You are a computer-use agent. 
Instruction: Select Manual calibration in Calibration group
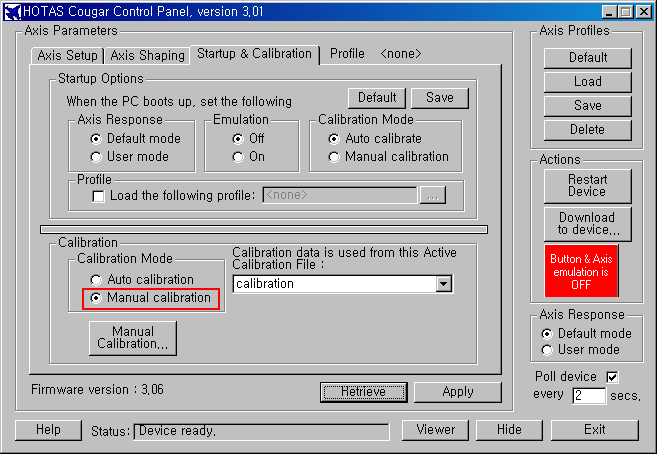coord(150,298)
